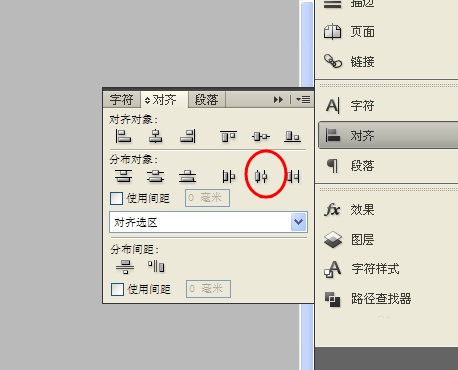This screenshot has width=458, height=370.
Task: Click spacing field under 分布对象
Action: (x=207, y=198)
